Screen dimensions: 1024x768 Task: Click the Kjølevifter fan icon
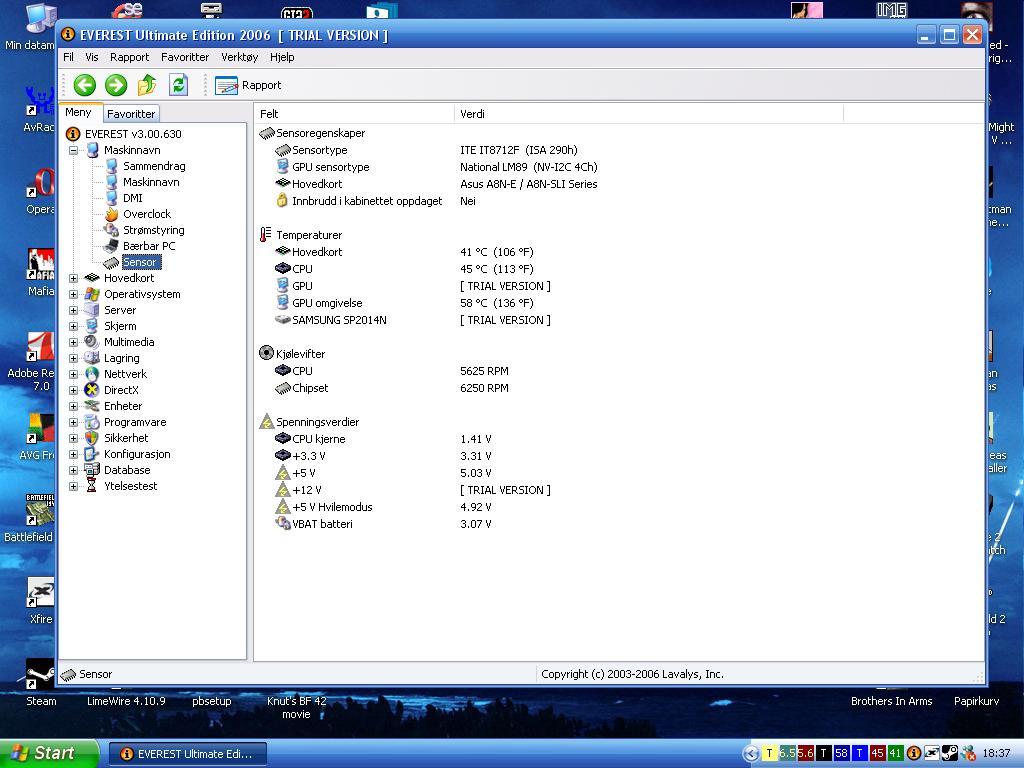266,353
